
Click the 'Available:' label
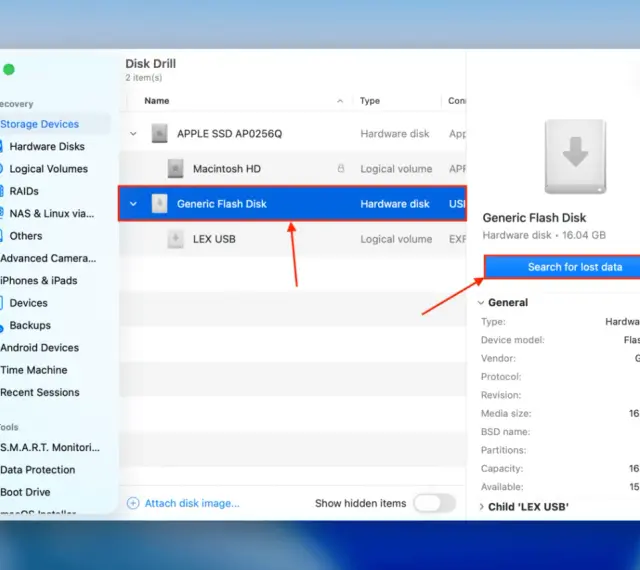point(502,487)
